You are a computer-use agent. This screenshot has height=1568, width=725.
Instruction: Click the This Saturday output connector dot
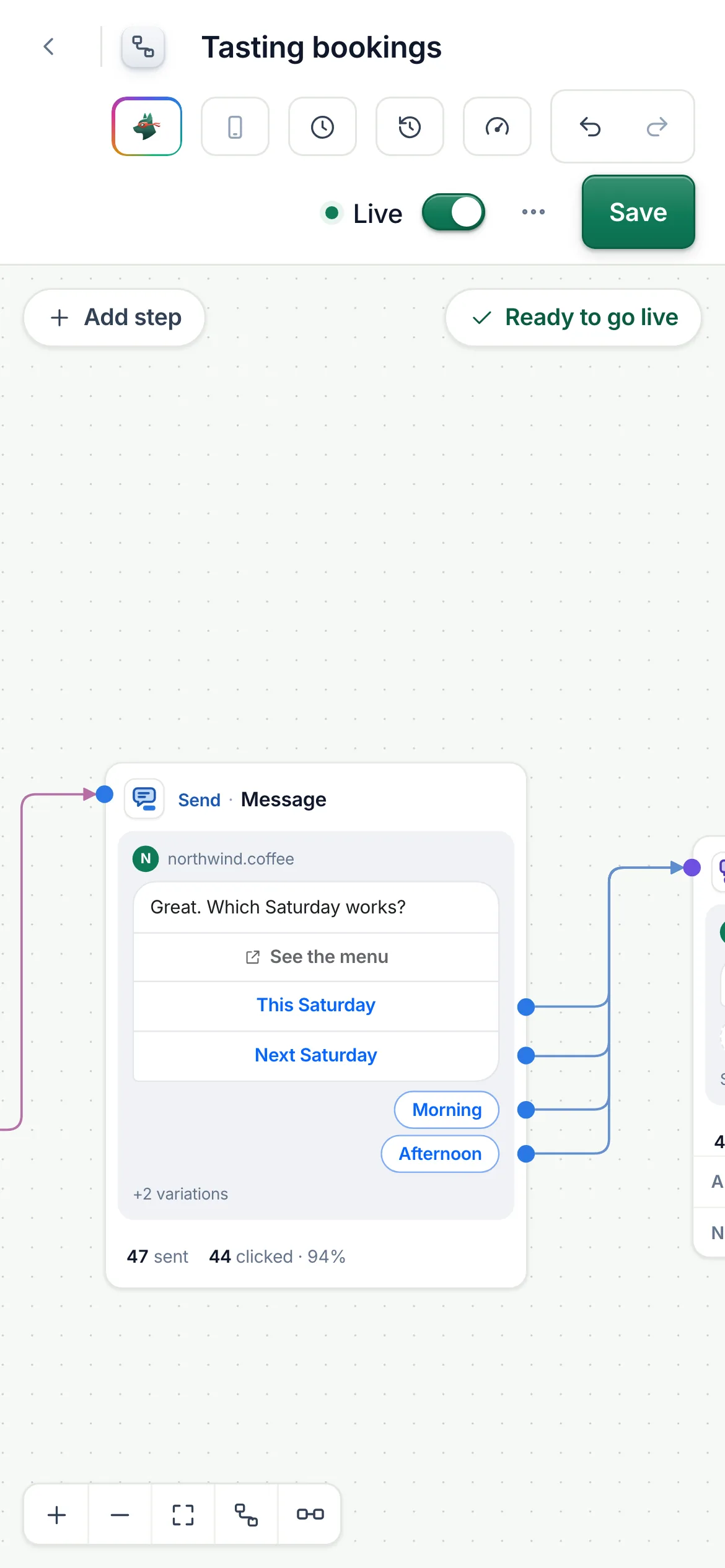(x=526, y=1007)
